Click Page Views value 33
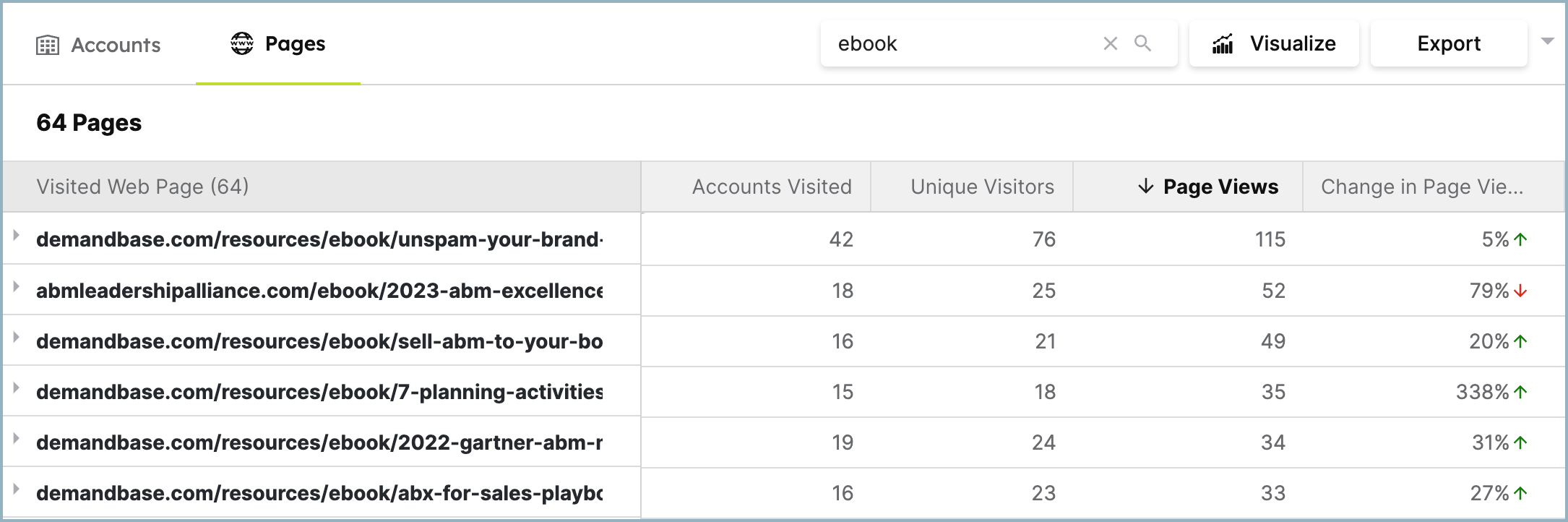The image size is (1568, 522). point(1273,493)
